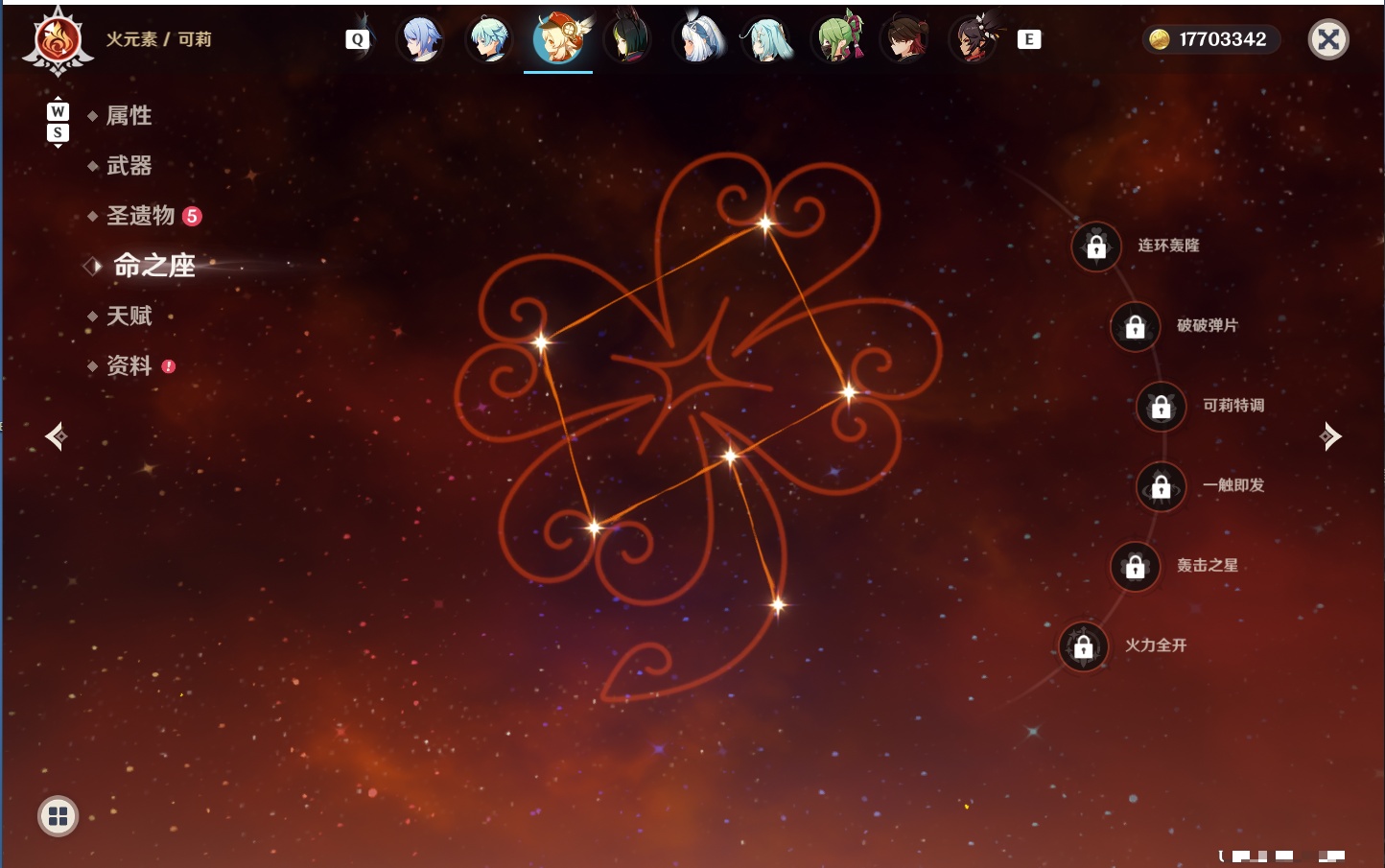
Task: Open the 属性 attributes menu
Action: point(129,116)
